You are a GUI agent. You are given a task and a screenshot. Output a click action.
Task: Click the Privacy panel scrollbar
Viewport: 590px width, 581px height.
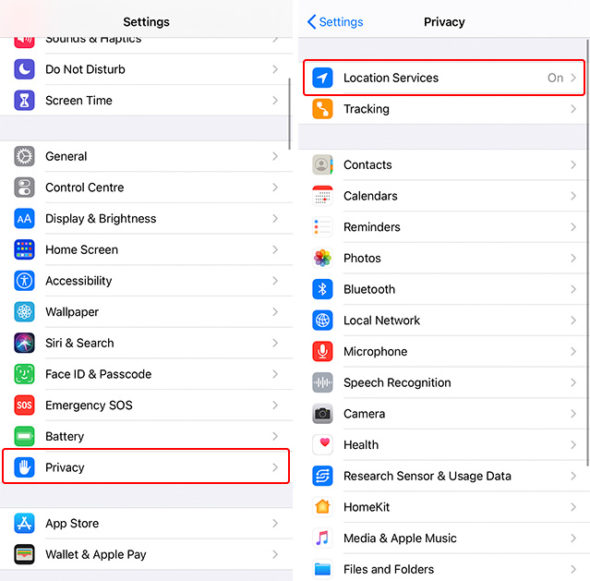588,252
